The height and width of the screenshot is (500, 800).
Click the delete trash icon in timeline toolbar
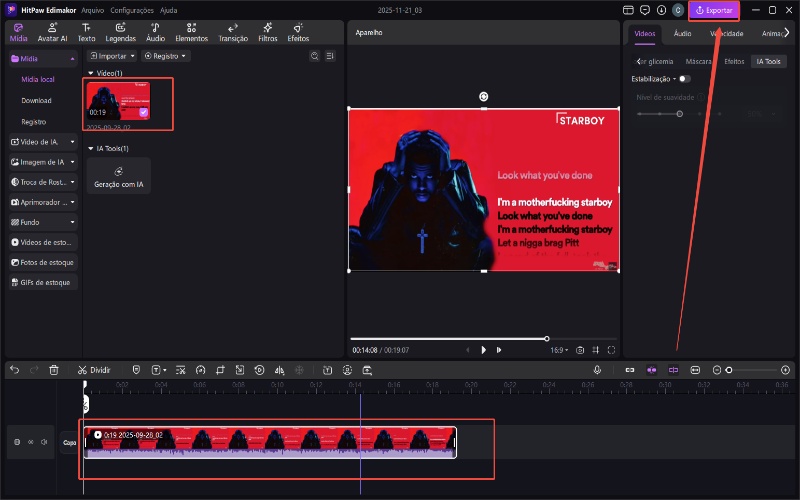(54, 370)
